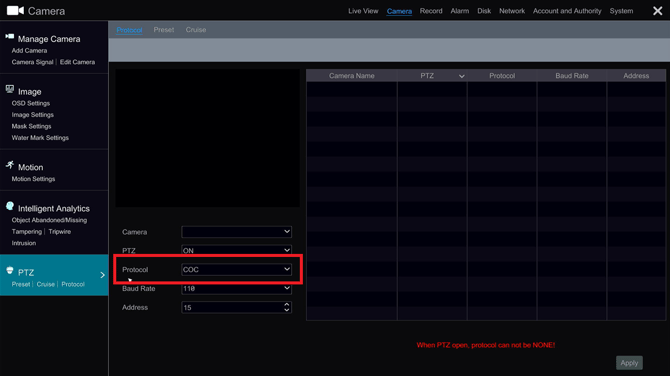The image size is (670, 376).
Task: Open the PTZ column header dropdown arrow
Action: (x=461, y=76)
